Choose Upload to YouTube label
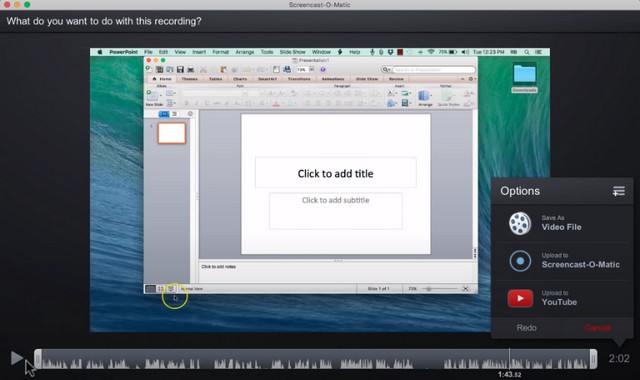This screenshot has width=640, height=380. click(559, 298)
